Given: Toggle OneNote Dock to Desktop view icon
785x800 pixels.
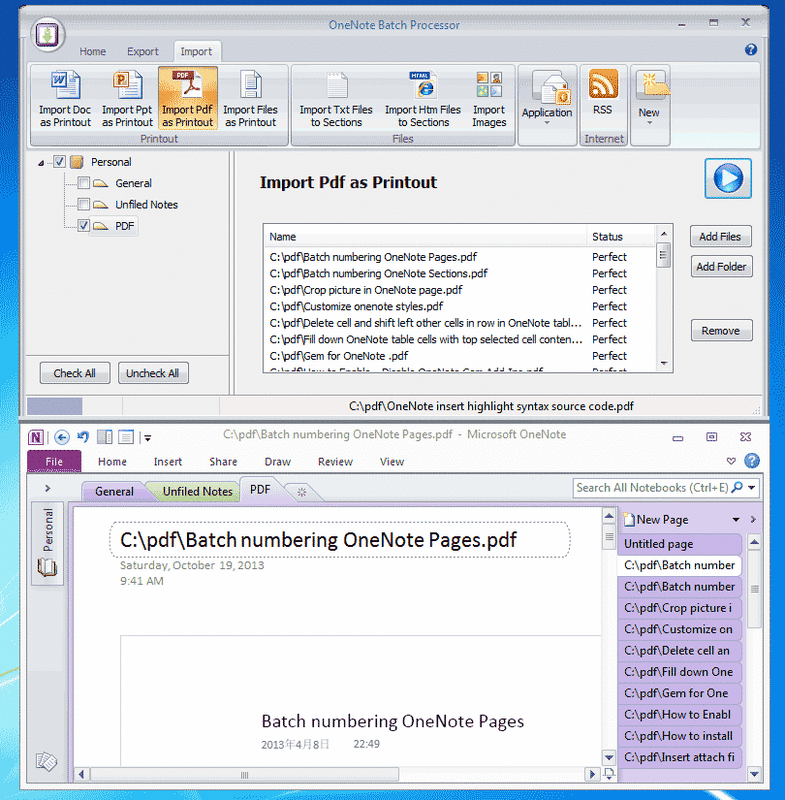Looking at the screenshot, I should pyautogui.click(x=105, y=437).
